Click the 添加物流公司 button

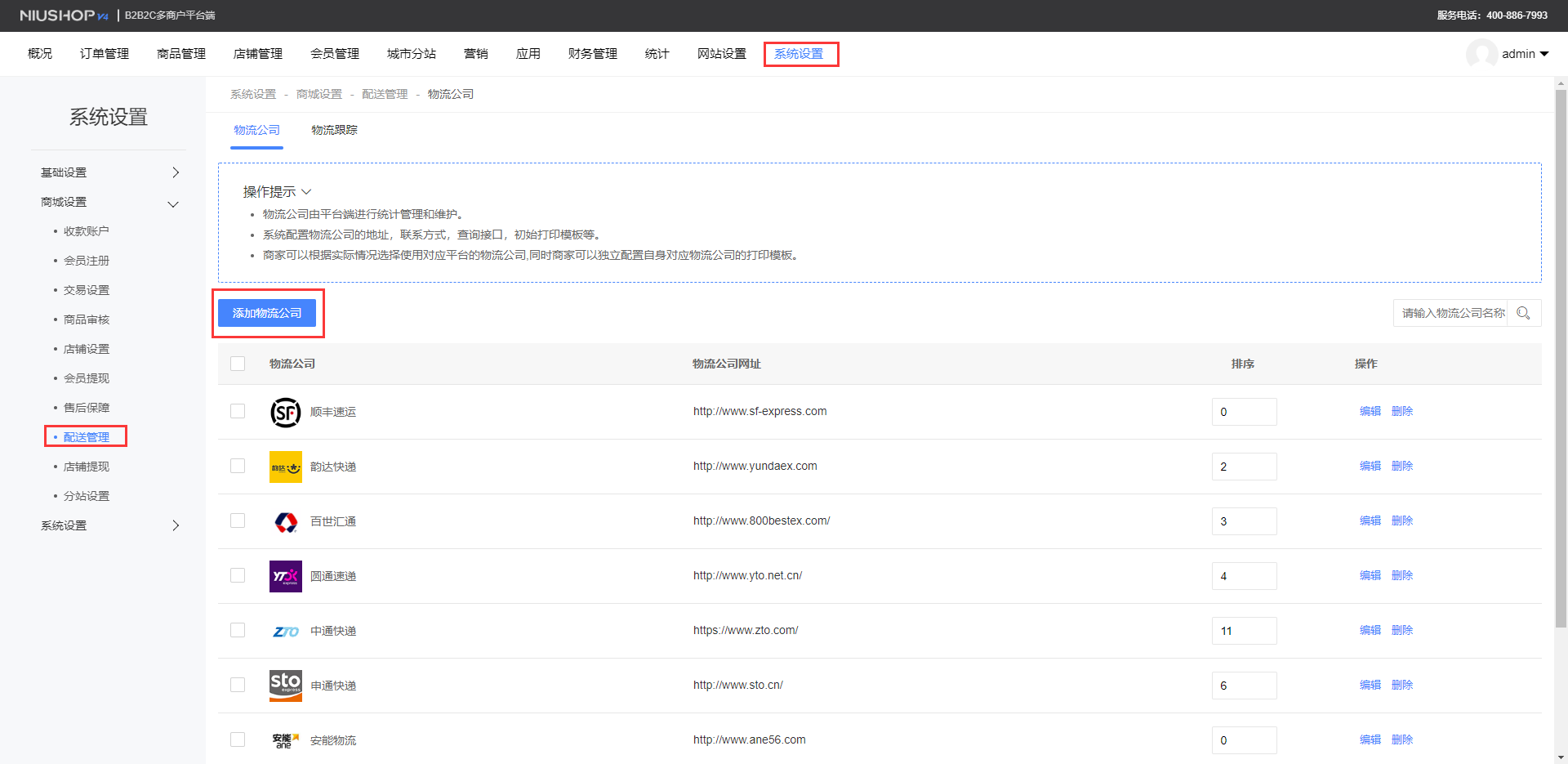(267, 313)
